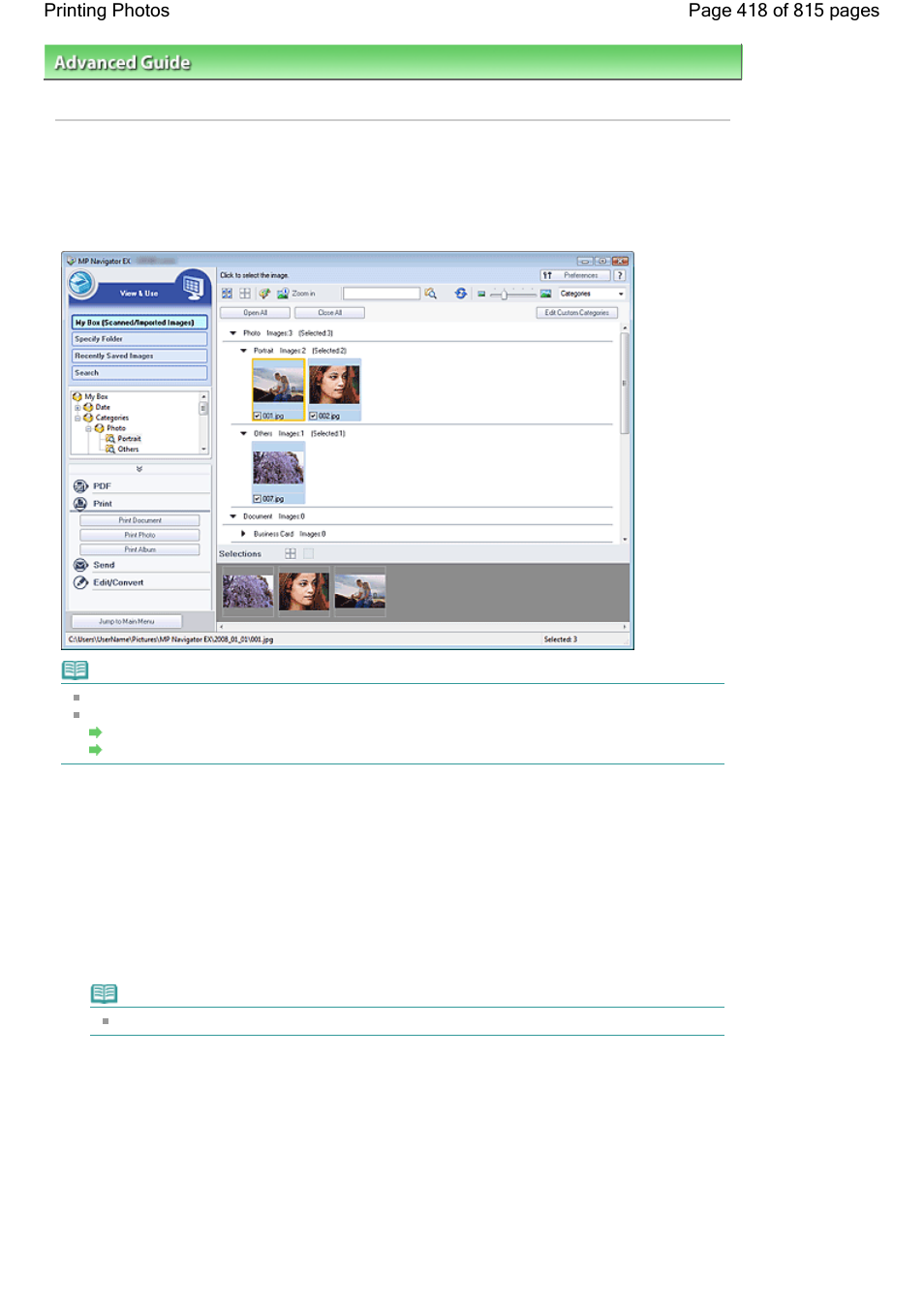Click the Categories folder icon in tree
The width and height of the screenshot is (924, 1308).
(x=88, y=418)
